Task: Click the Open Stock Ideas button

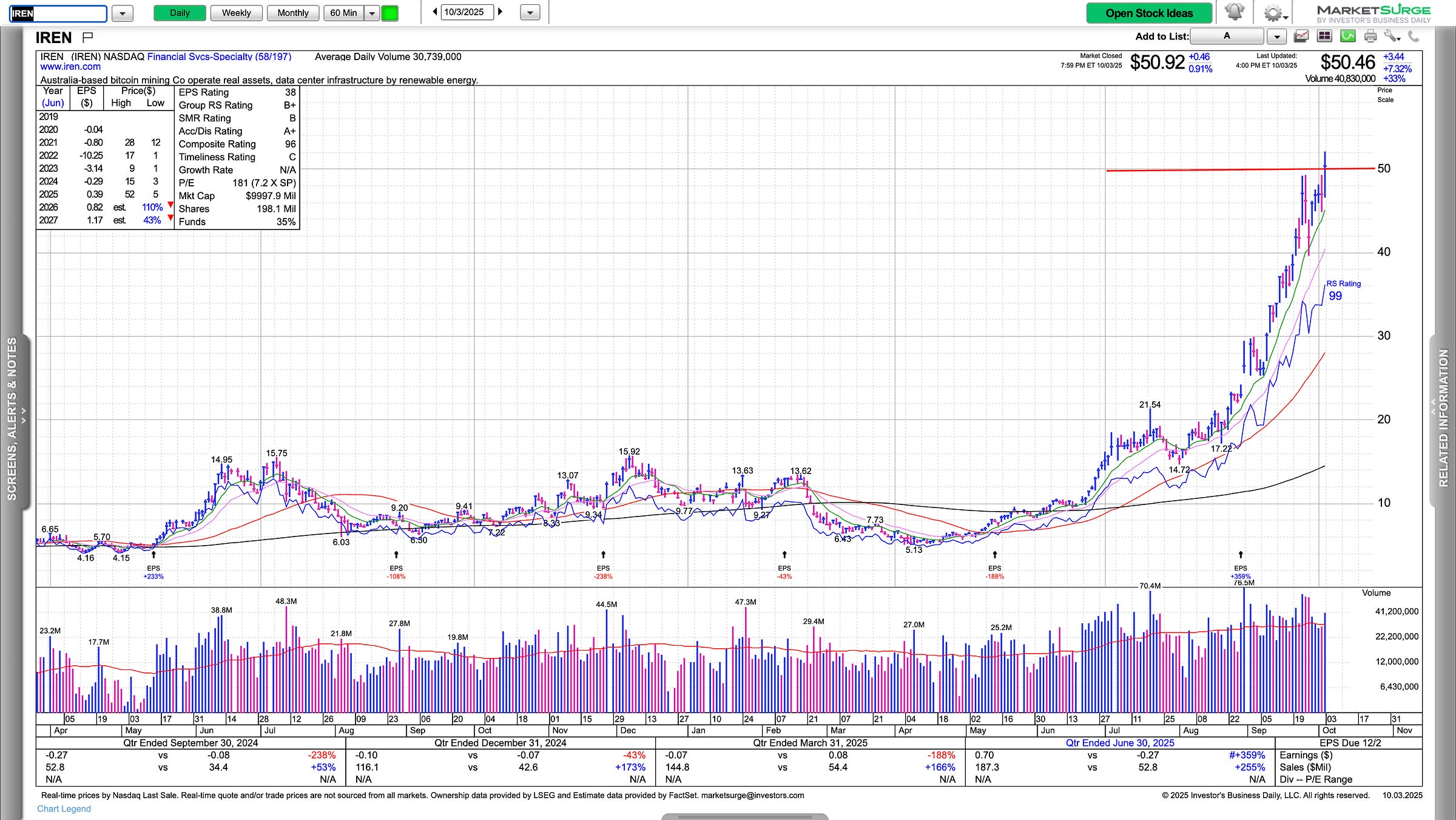Action: pyautogui.click(x=1148, y=13)
